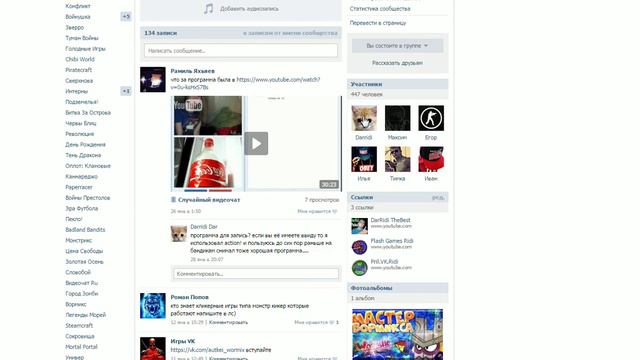
Task: Open member Егор's Counter-Strike avatar
Action: point(431,118)
